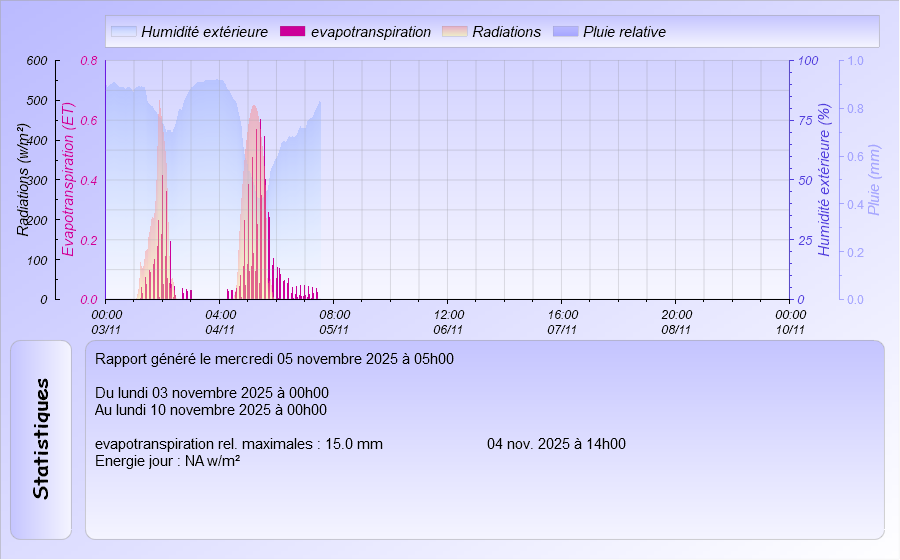Click the 20:00 08/11 time axis label
900x560 pixels.
[676, 322]
